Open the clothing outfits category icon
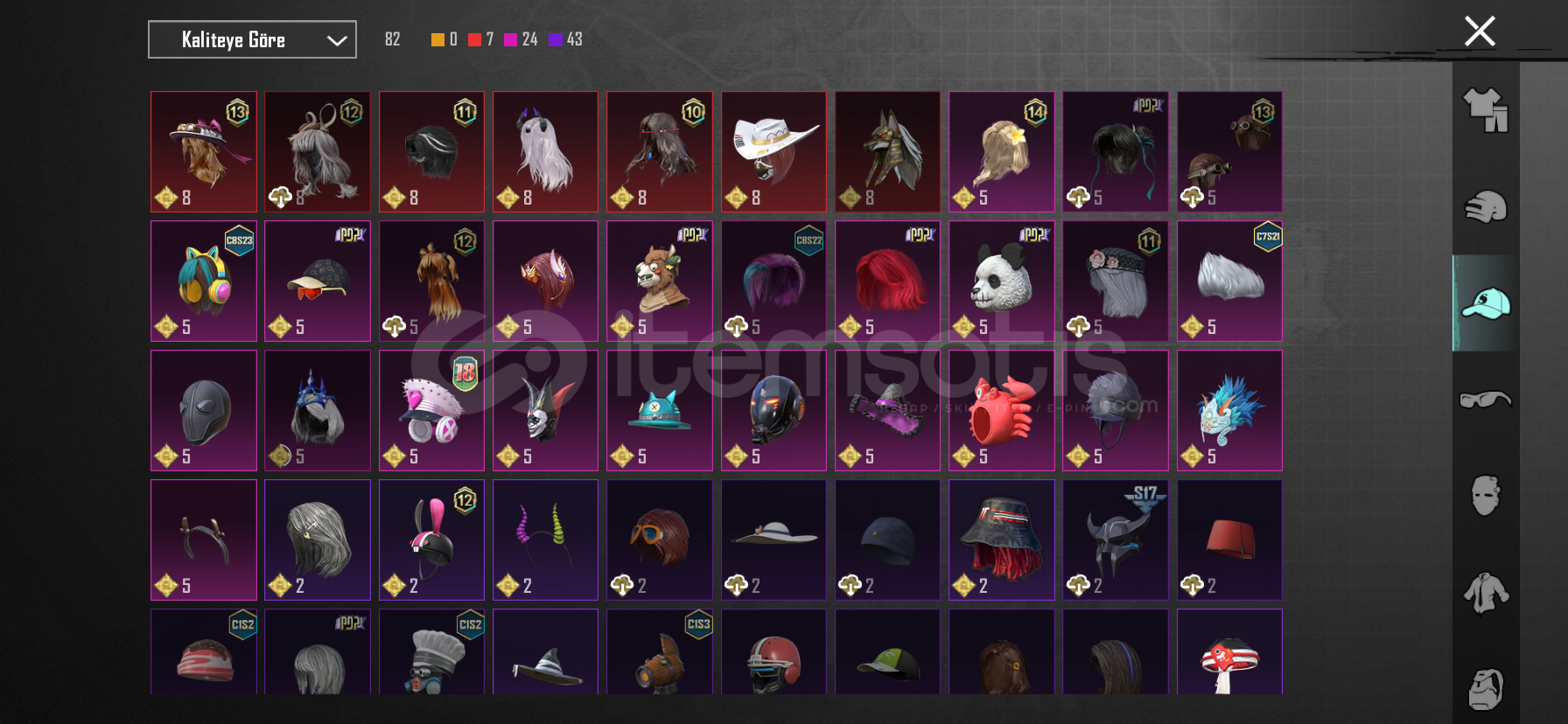 pos(1486,110)
